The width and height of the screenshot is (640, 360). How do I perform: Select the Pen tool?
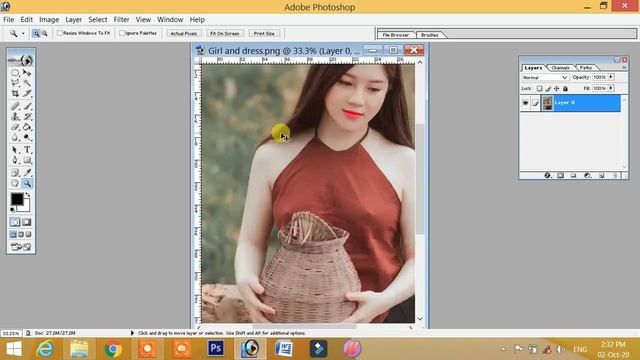tap(15, 160)
